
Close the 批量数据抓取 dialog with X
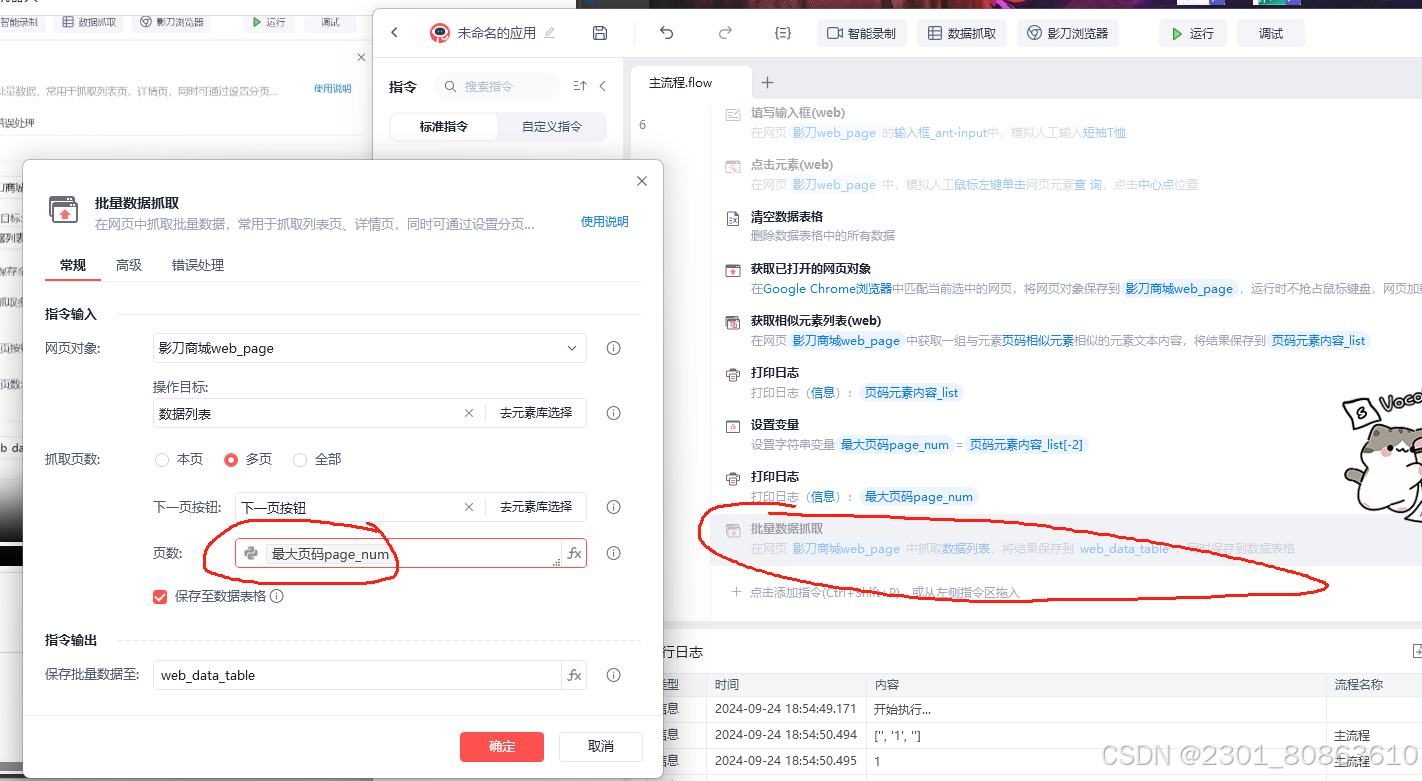point(642,181)
